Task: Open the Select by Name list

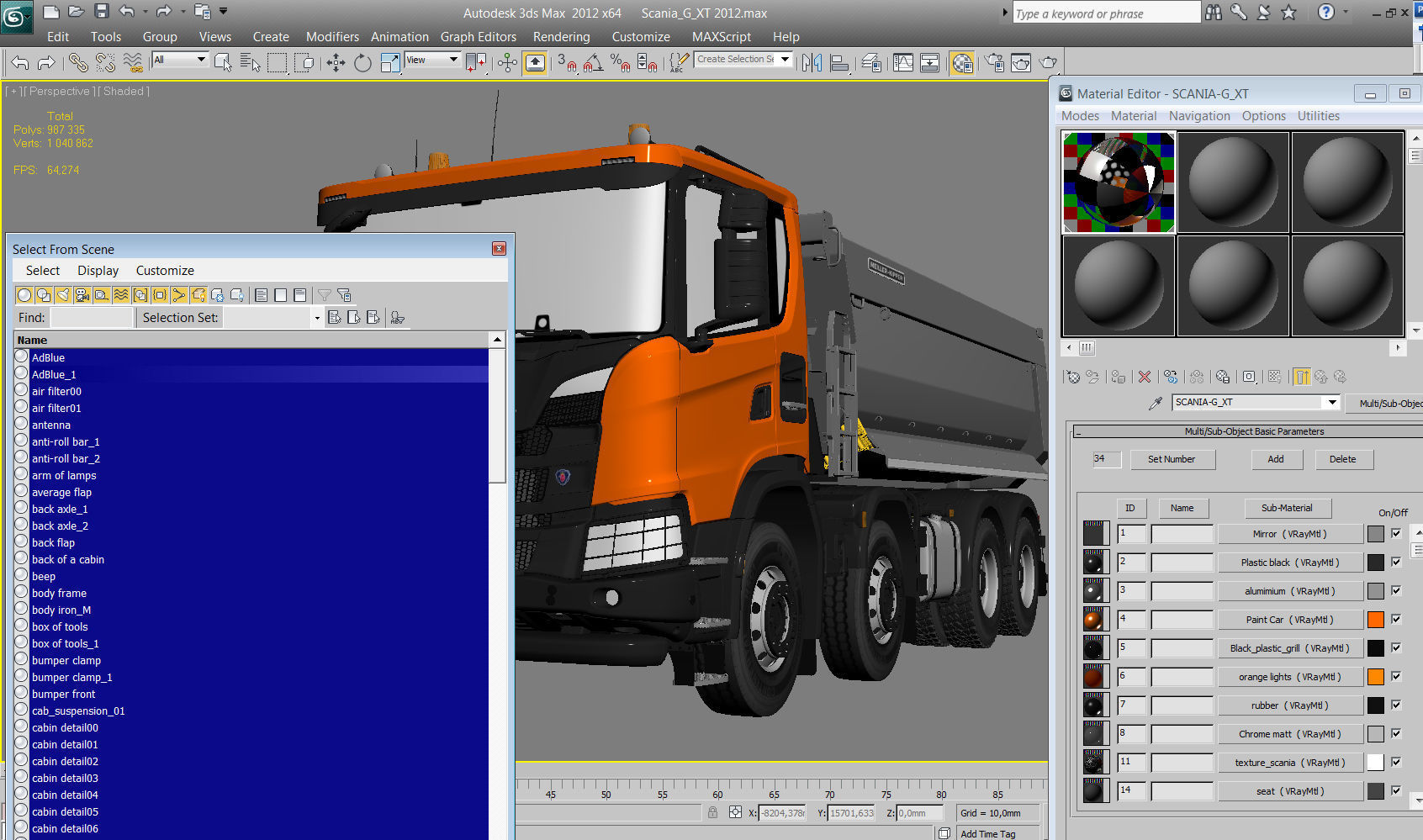Action: [x=250, y=62]
